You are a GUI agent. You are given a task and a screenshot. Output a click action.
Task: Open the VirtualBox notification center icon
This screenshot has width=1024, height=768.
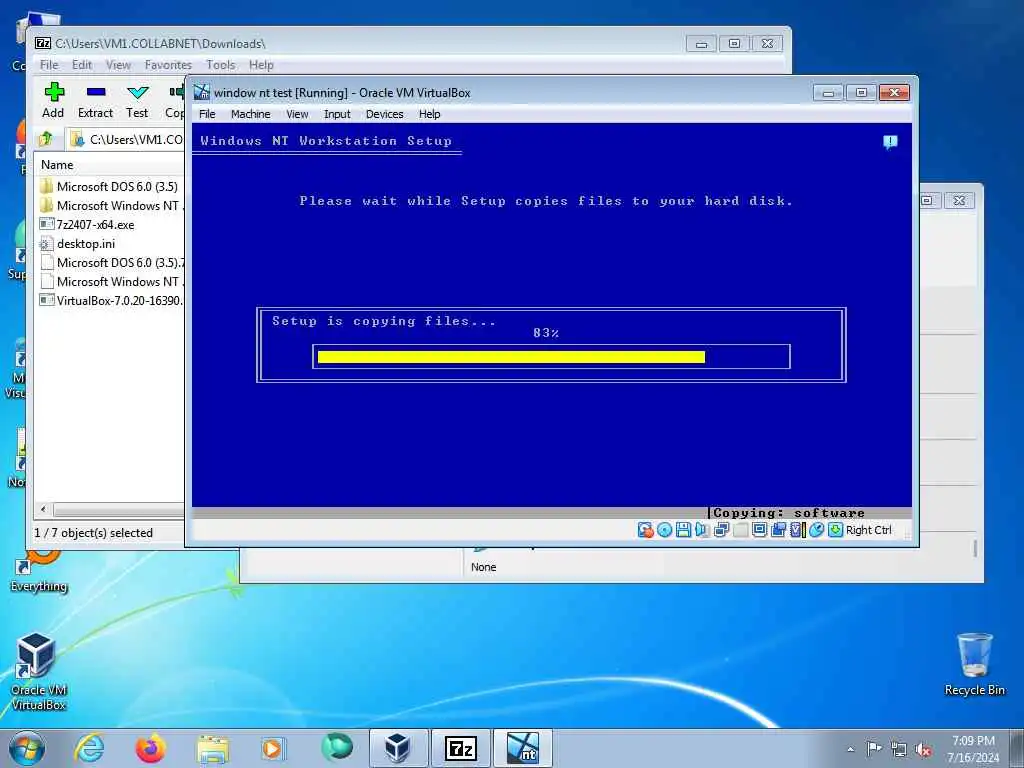[889, 142]
